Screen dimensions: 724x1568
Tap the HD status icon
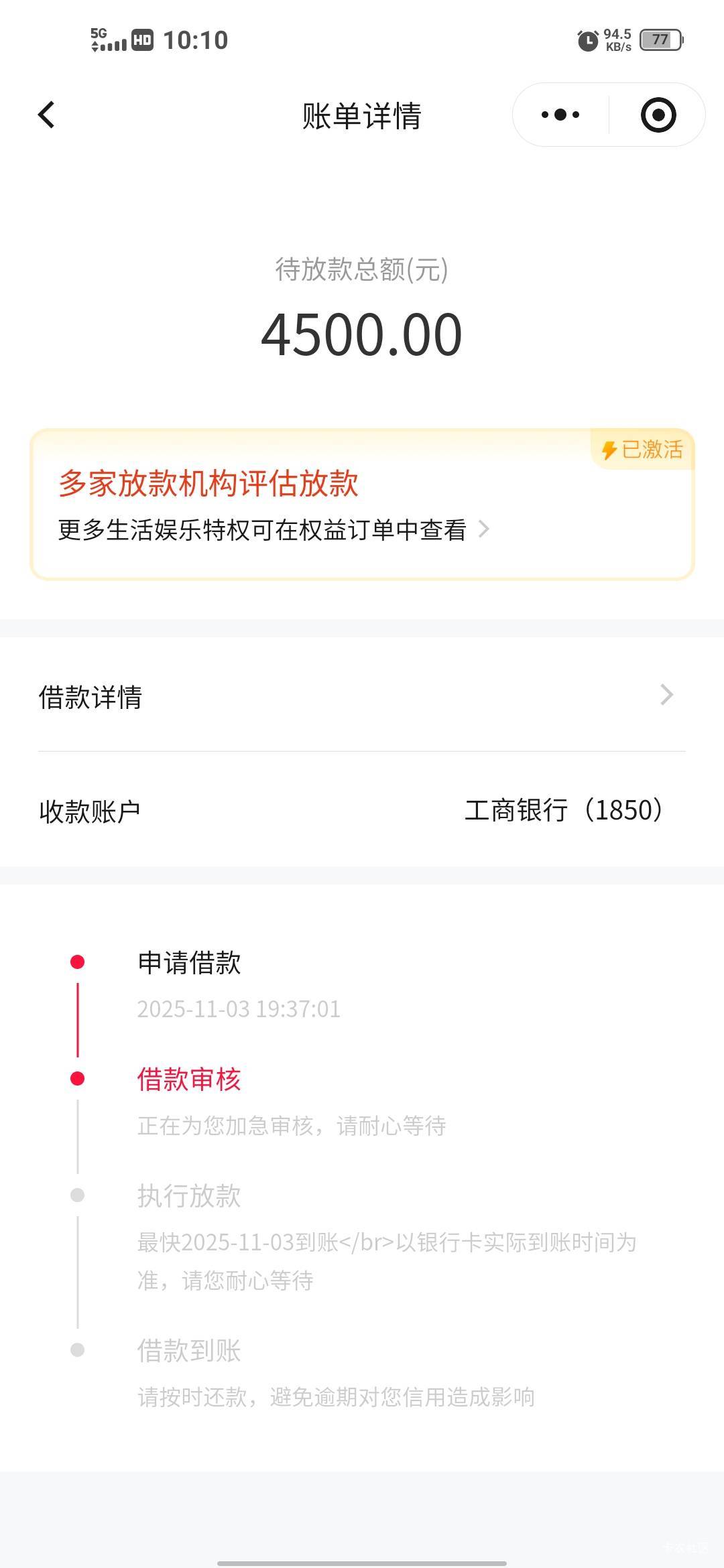142,40
